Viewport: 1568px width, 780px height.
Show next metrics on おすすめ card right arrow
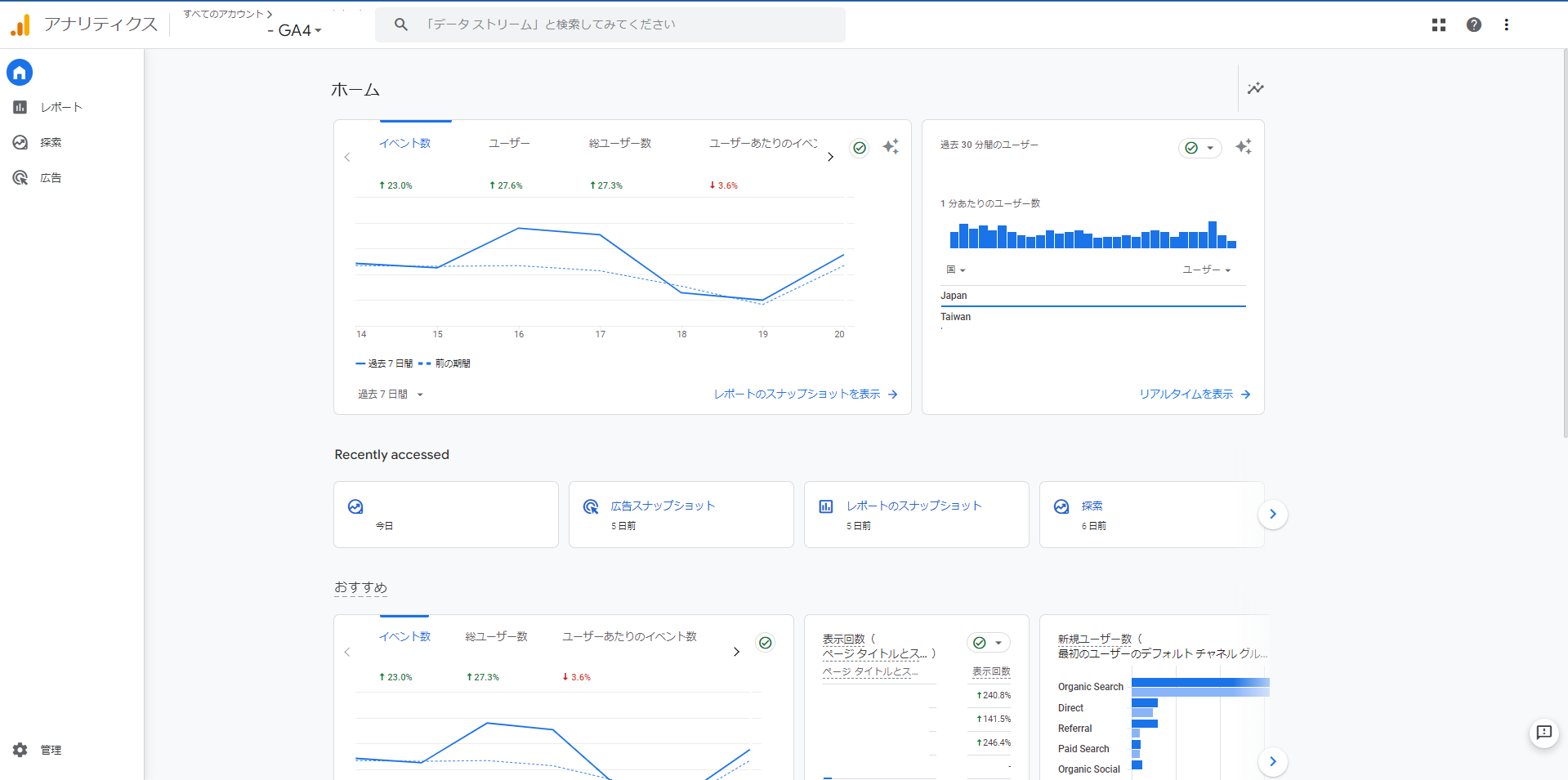736,652
